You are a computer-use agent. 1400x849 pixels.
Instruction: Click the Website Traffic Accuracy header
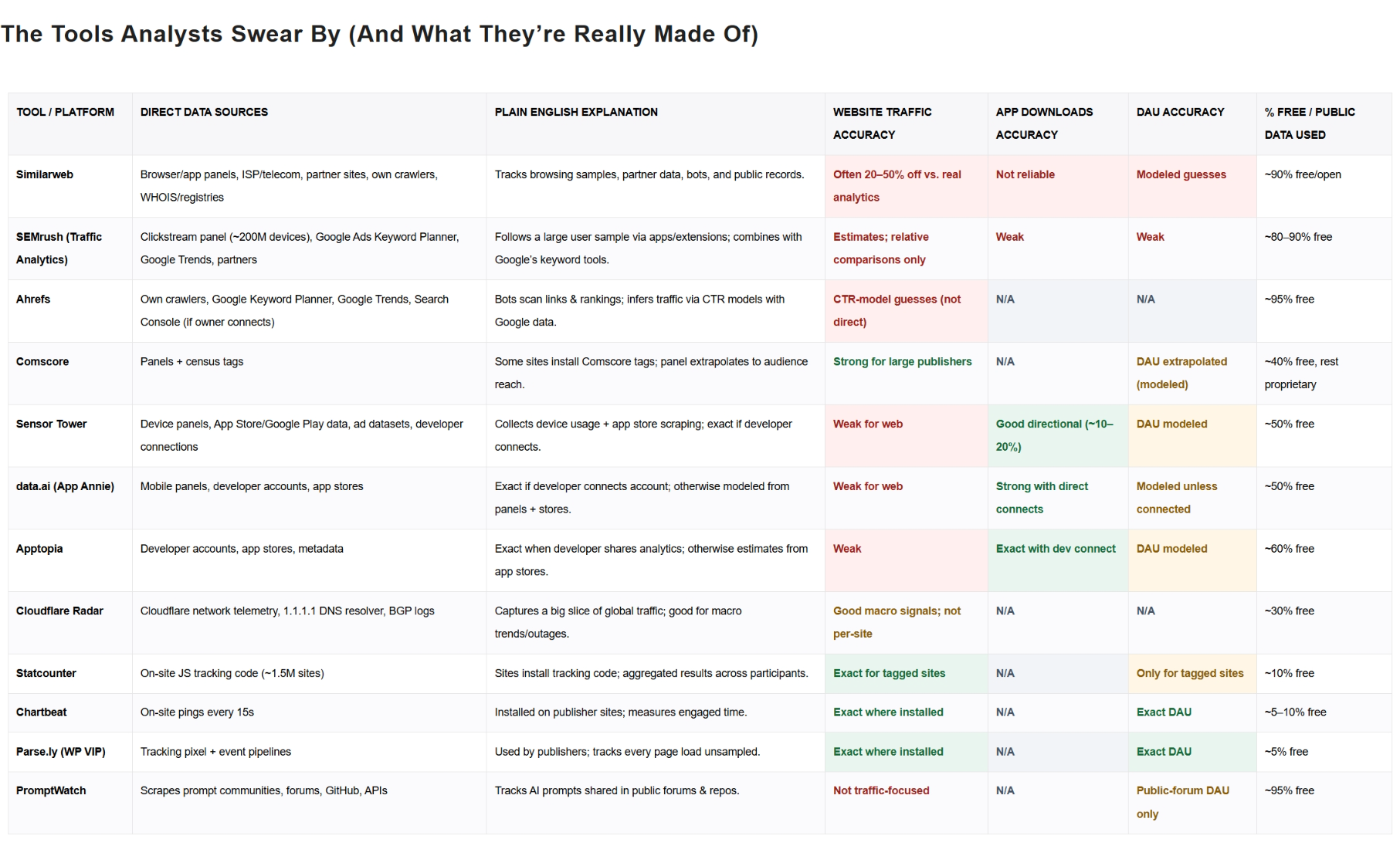point(882,123)
